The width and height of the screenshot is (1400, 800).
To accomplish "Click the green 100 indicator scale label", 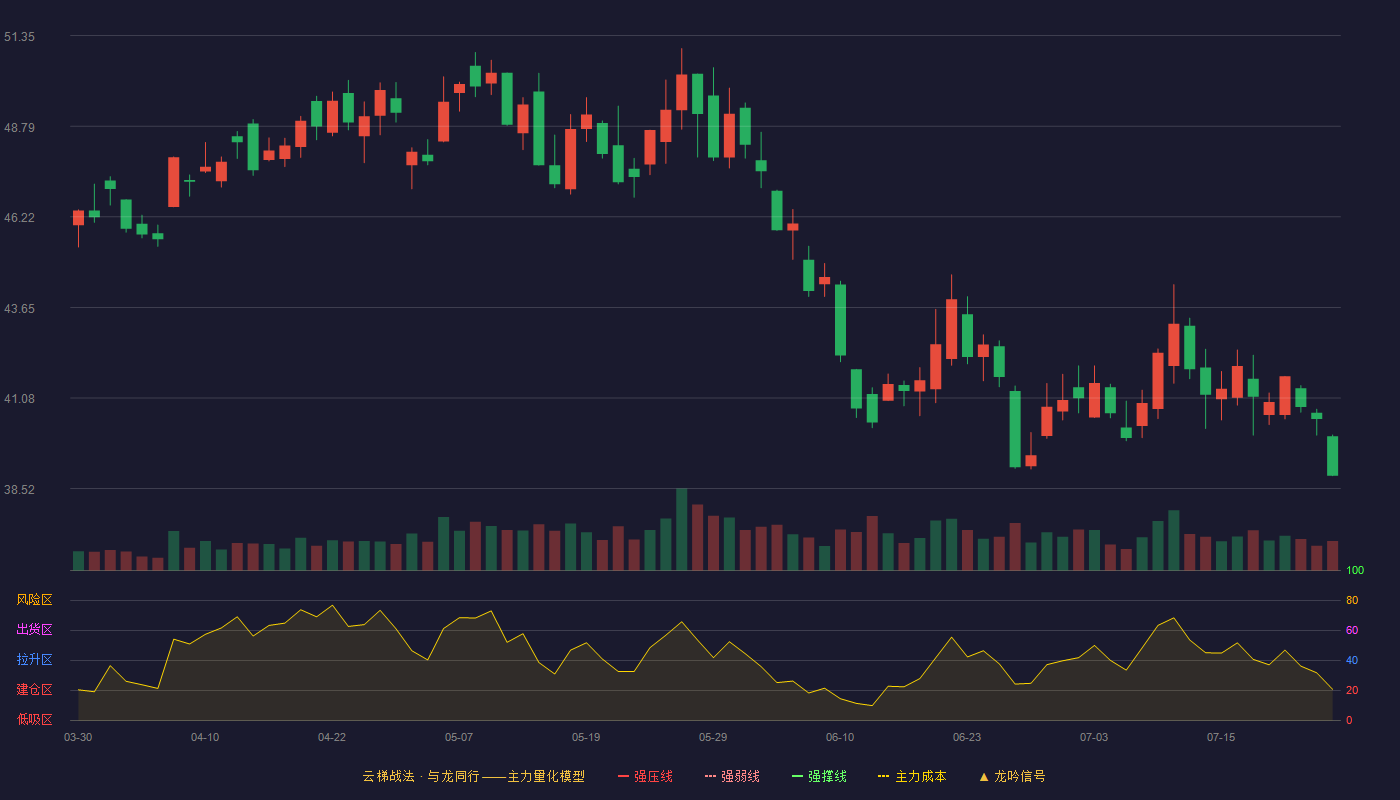I will point(1355,570).
